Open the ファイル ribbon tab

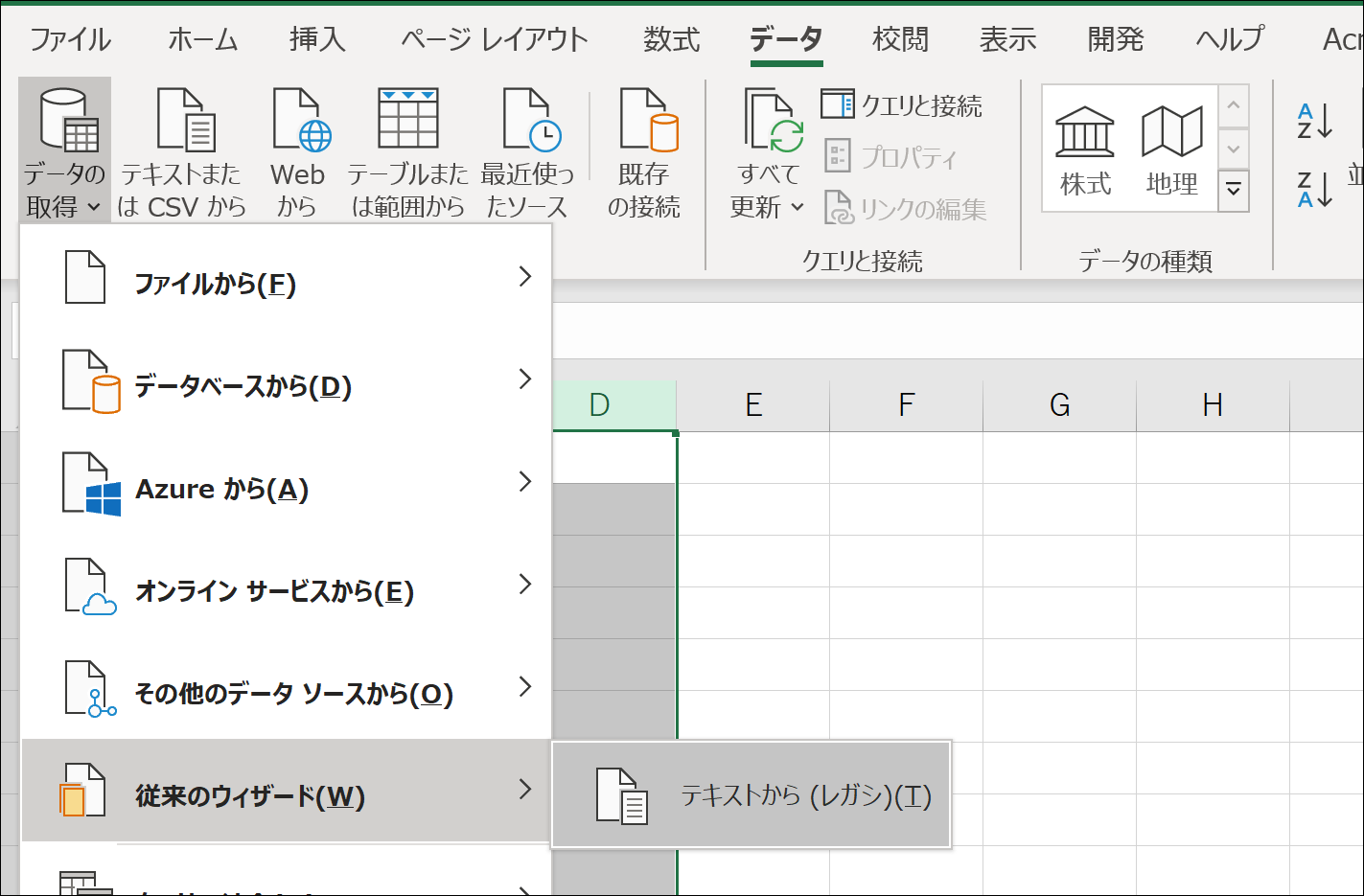tap(70, 39)
